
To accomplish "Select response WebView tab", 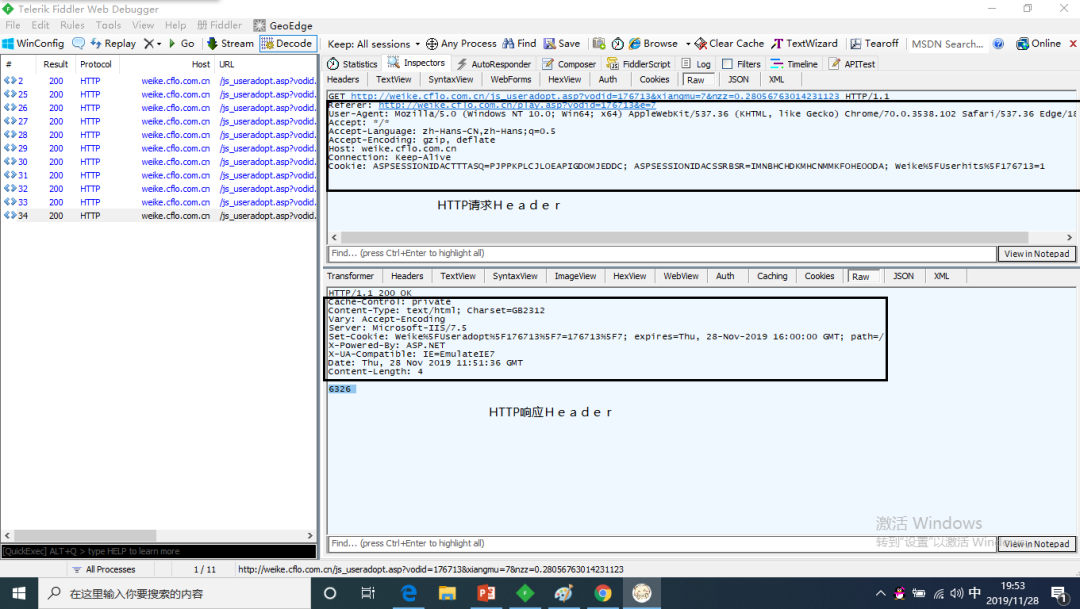I will point(681,276).
